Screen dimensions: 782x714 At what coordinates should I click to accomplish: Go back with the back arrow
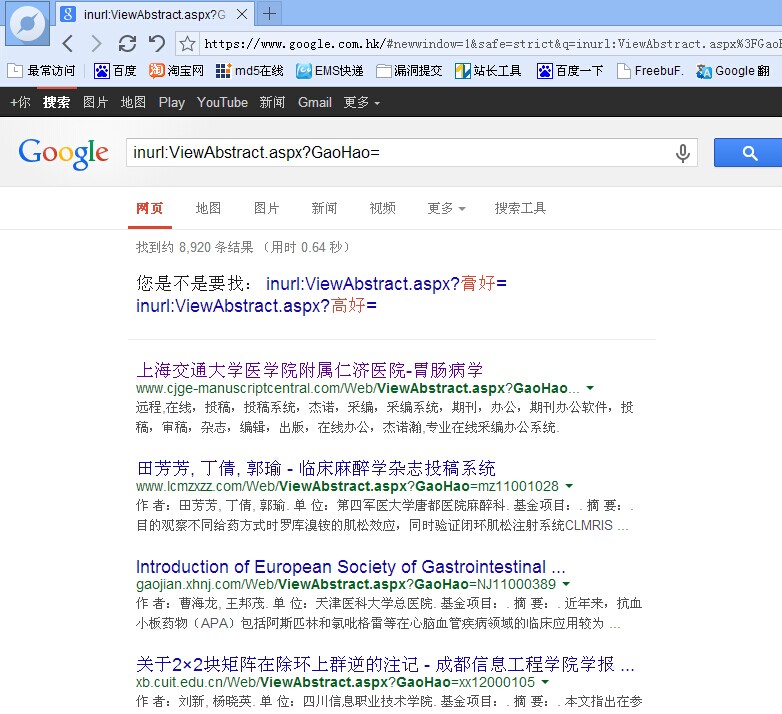click(68, 44)
